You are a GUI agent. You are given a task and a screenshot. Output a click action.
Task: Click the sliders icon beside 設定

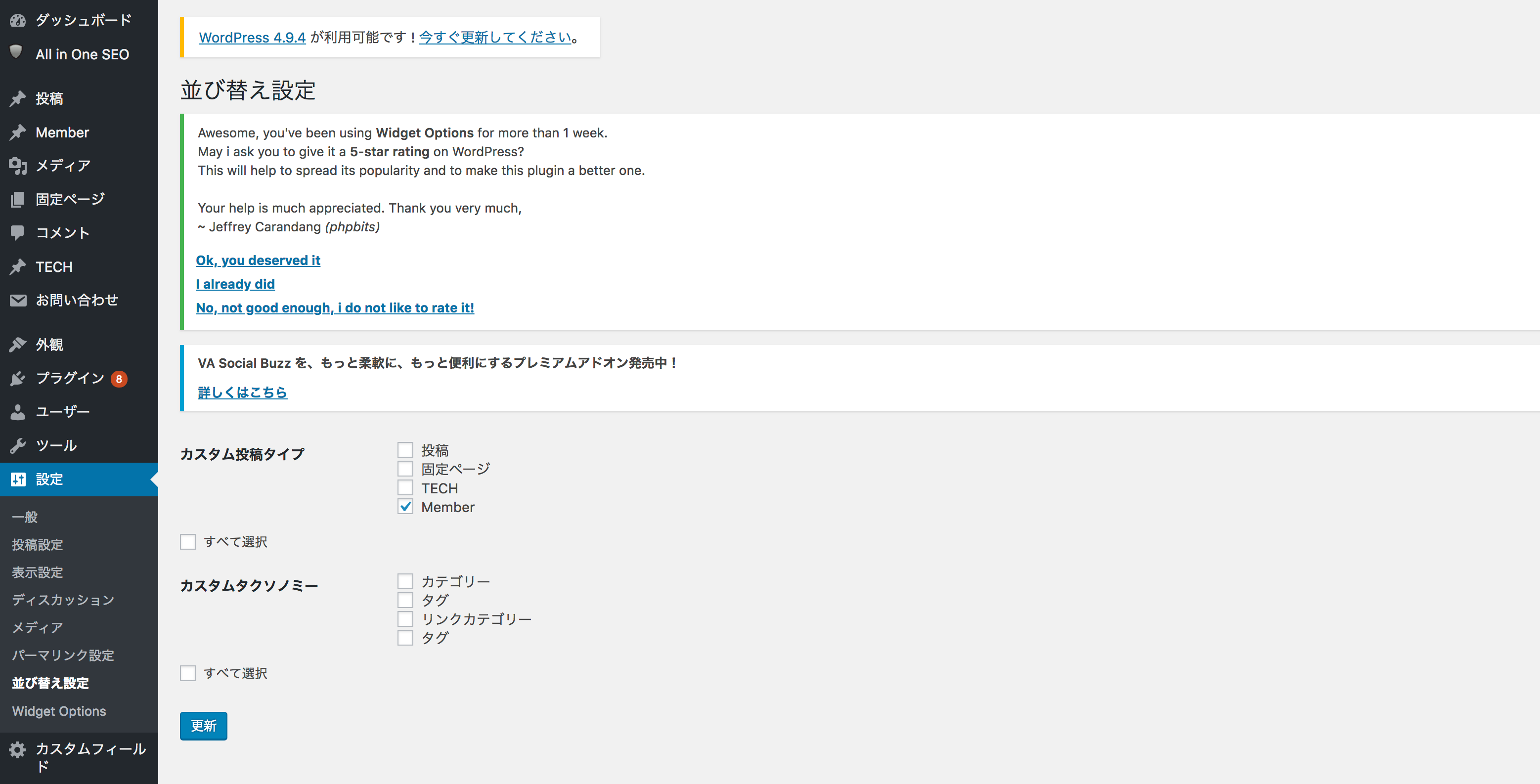pos(18,479)
